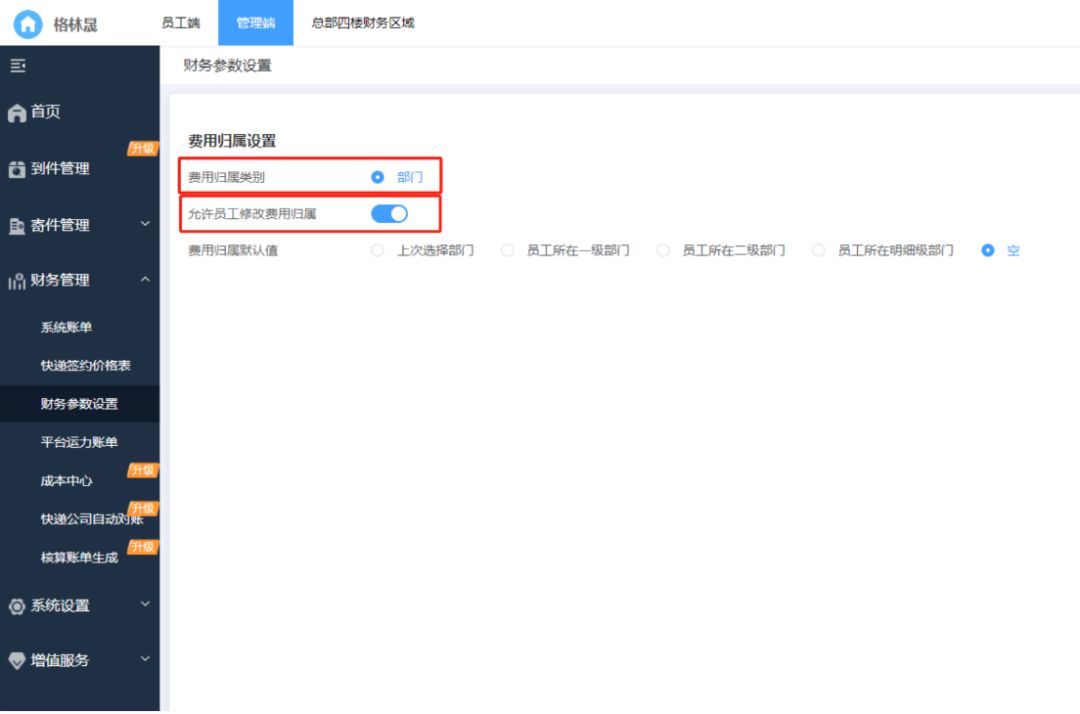1080x714 pixels.
Task: Switch to the 员工端 tab
Action: (181, 23)
